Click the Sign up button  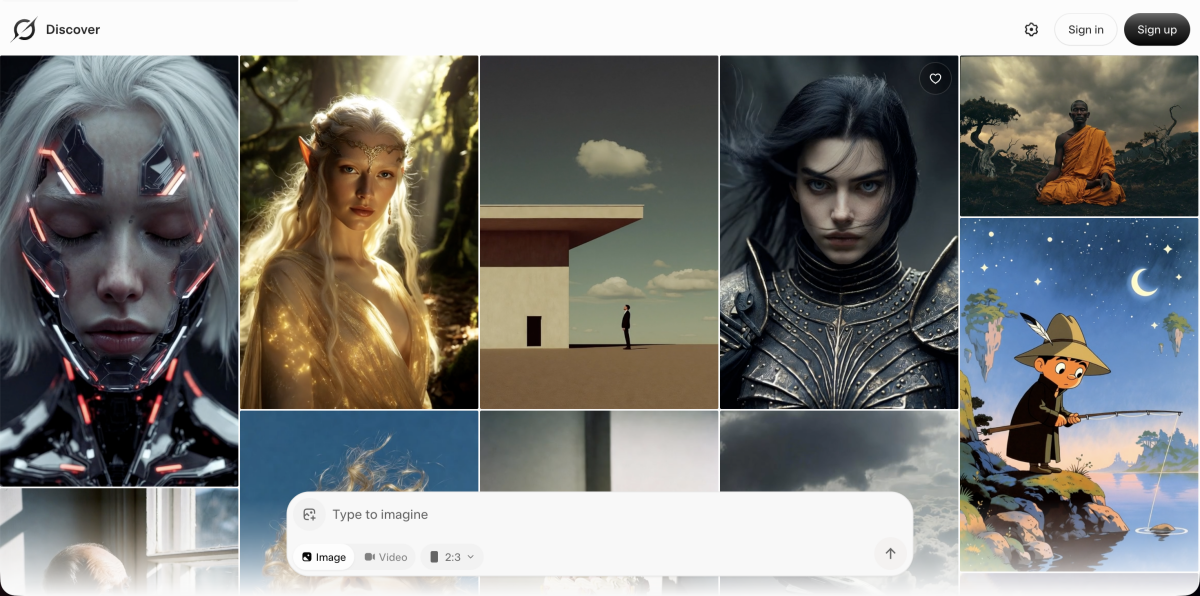1157,29
